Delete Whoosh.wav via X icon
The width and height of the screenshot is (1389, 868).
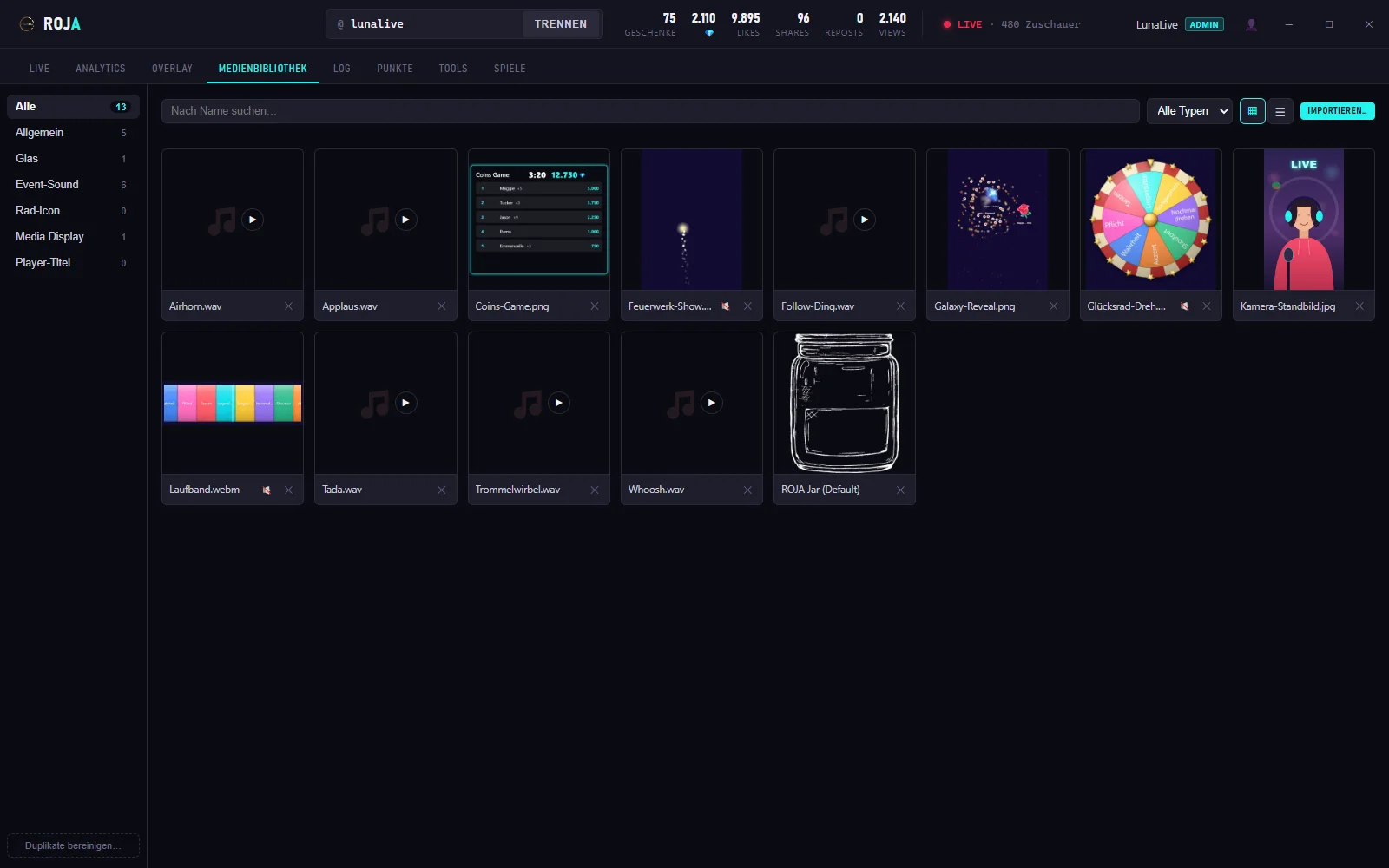(x=747, y=490)
